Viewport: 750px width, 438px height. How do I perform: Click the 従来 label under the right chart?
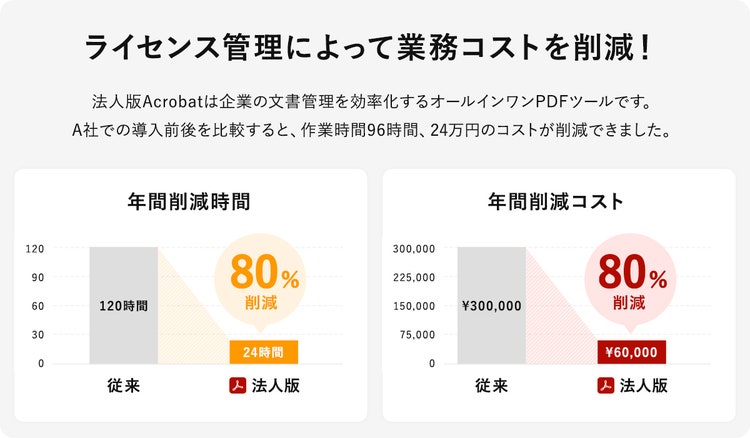pos(491,386)
